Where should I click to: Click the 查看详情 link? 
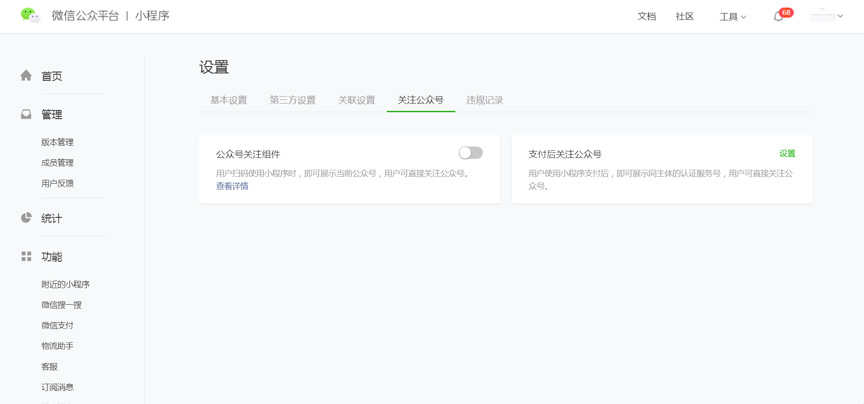click(232, 186)
